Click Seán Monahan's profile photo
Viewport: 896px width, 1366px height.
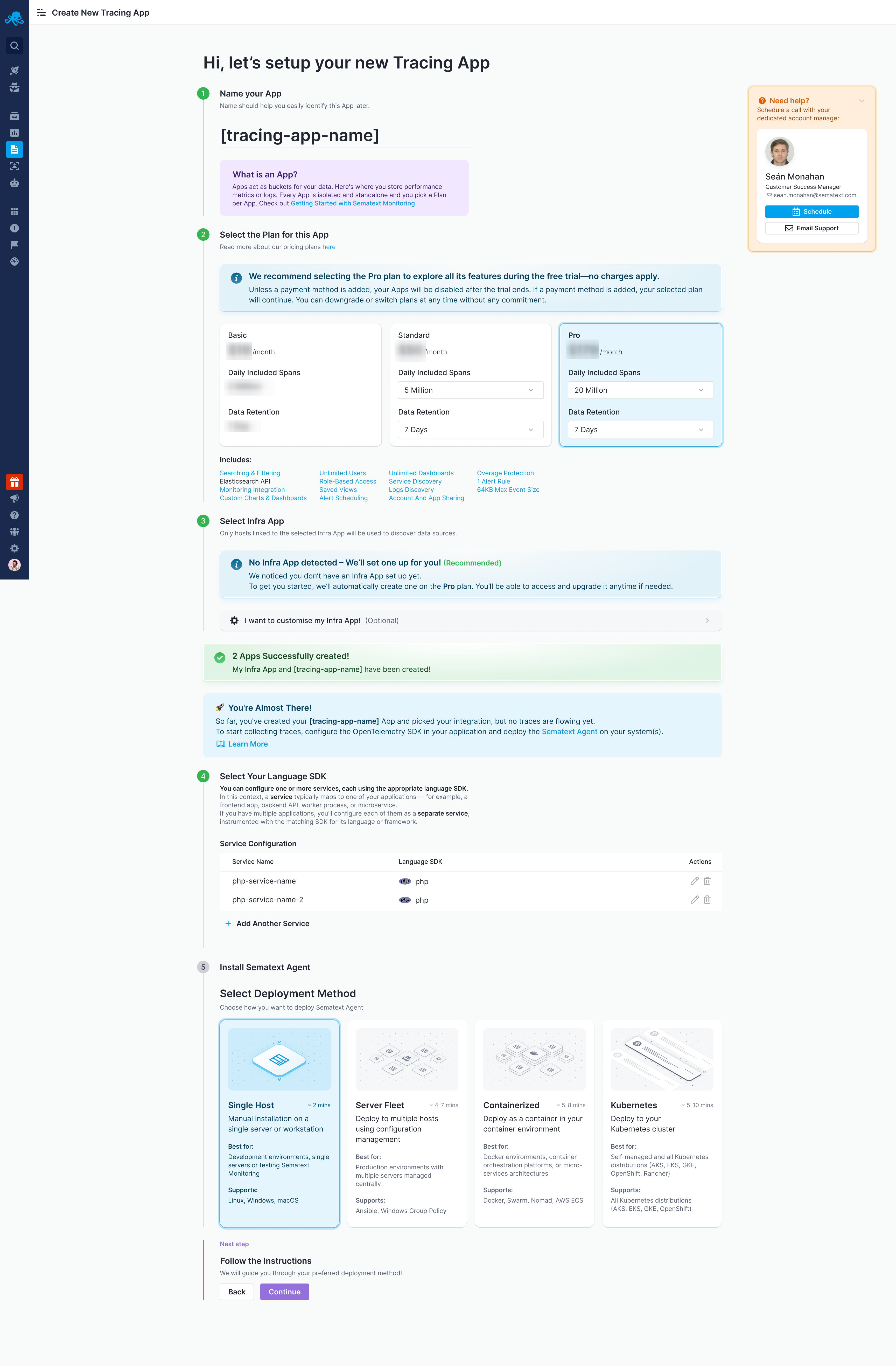click(x=780, y=151)
